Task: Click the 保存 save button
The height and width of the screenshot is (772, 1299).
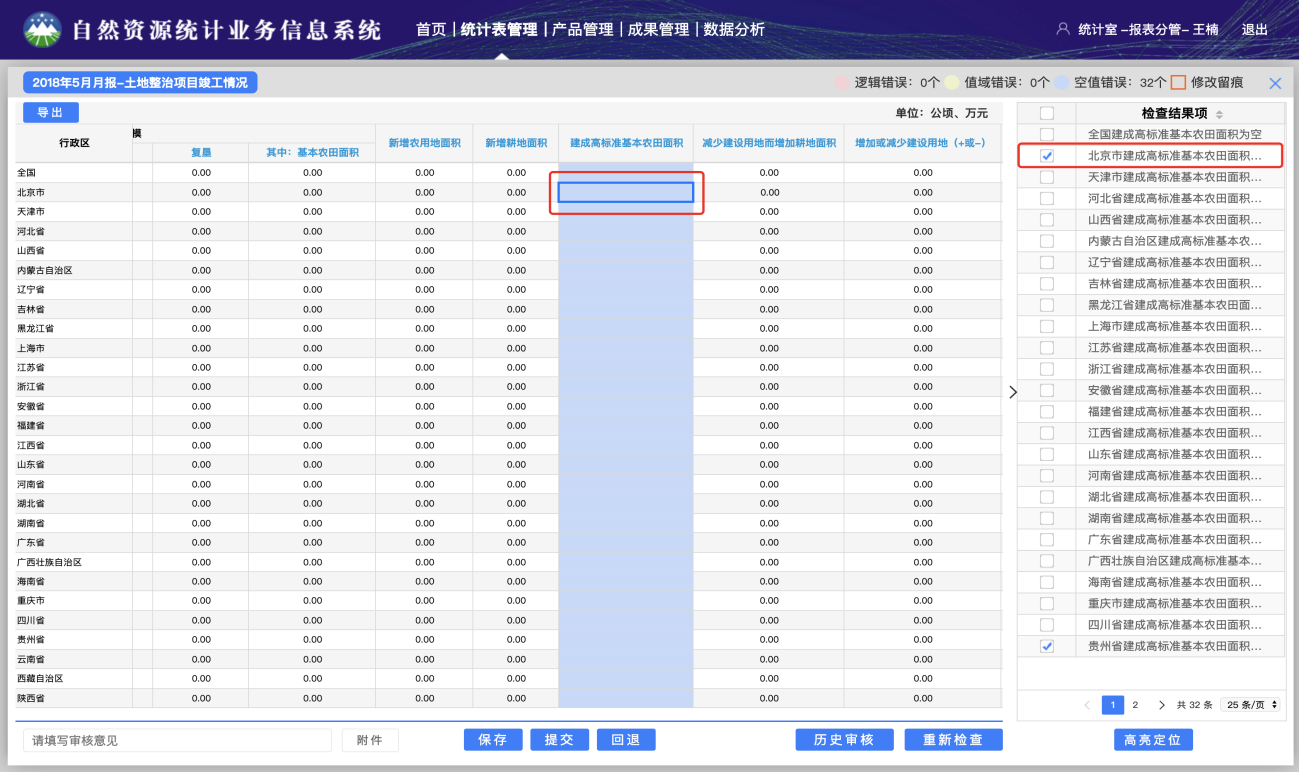Action: [493, 740]
